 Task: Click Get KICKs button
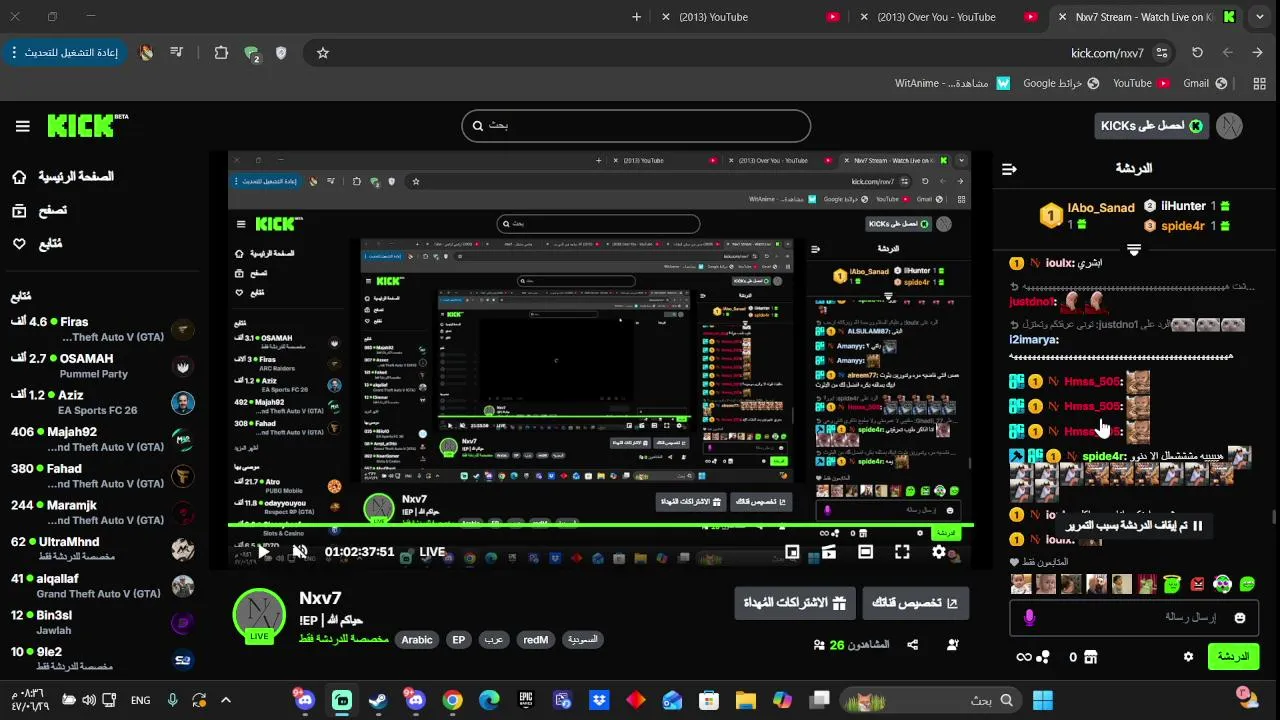[1151, 125]
